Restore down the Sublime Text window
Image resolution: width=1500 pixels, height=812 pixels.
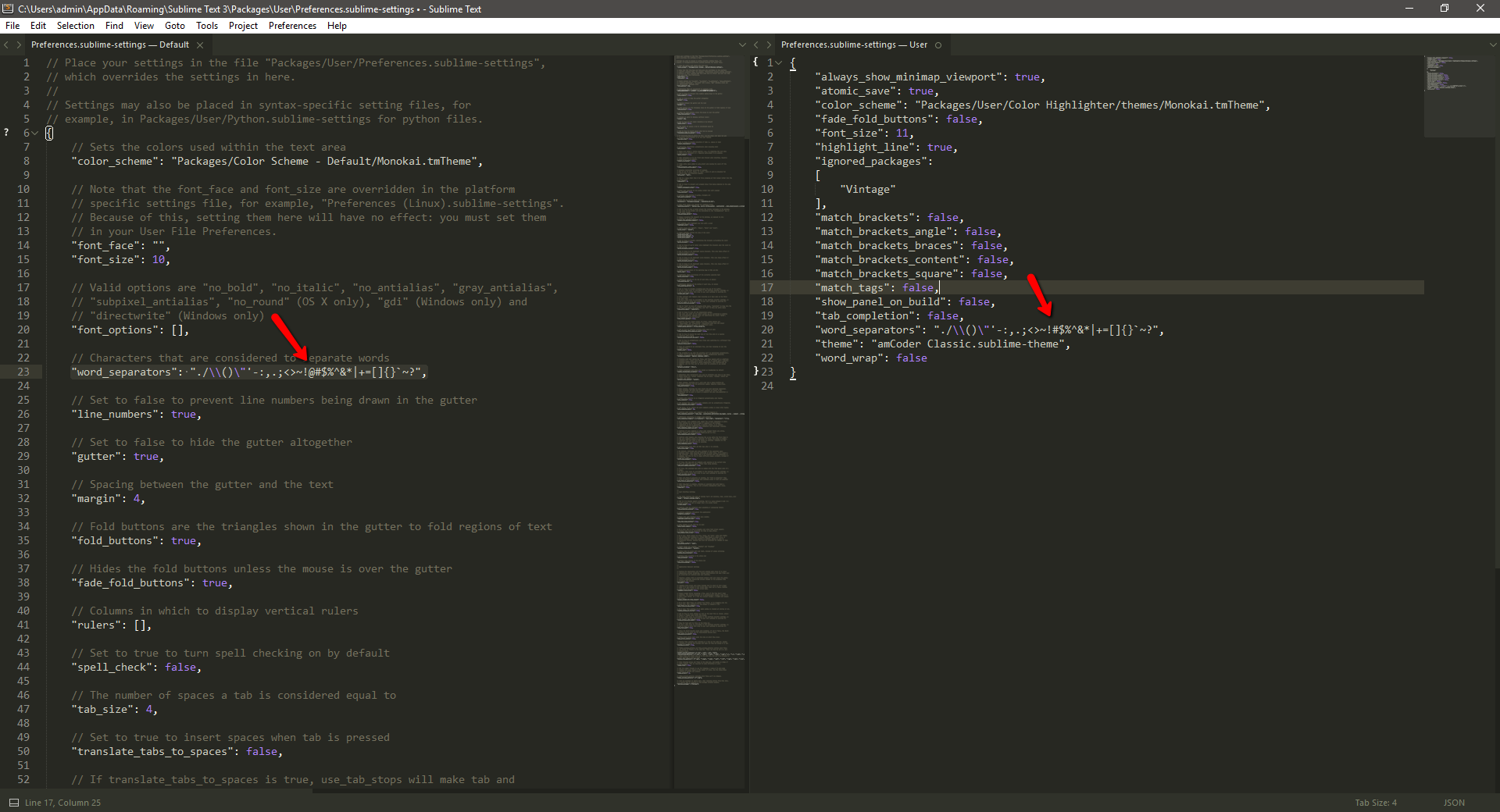pyautogui.click(x=1445, y=9)
